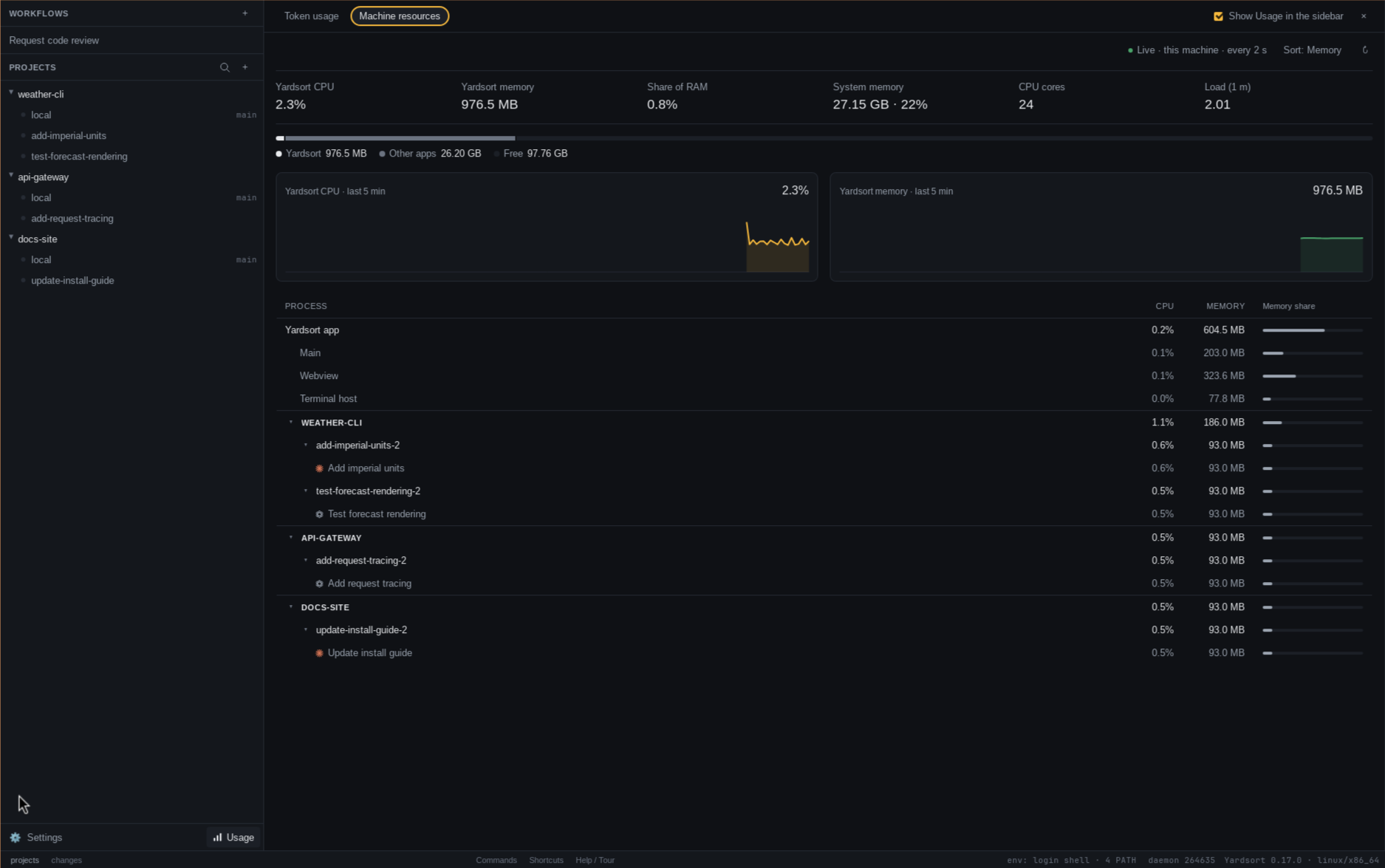Open the add-imperial-units branch in sidebar
The image size is (1385, 868).
(x=69, y=136)
